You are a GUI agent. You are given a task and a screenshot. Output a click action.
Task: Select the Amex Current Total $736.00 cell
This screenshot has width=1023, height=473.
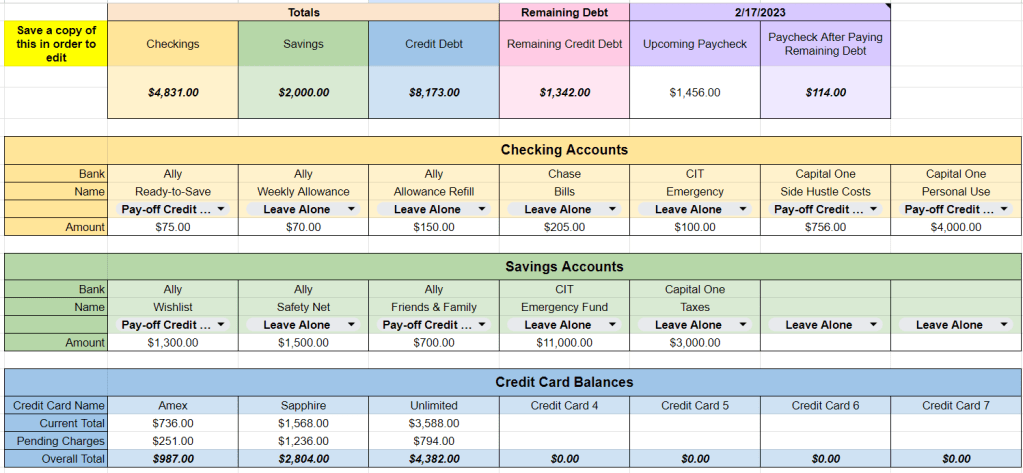pyautogui.click(x=172, y=423)
